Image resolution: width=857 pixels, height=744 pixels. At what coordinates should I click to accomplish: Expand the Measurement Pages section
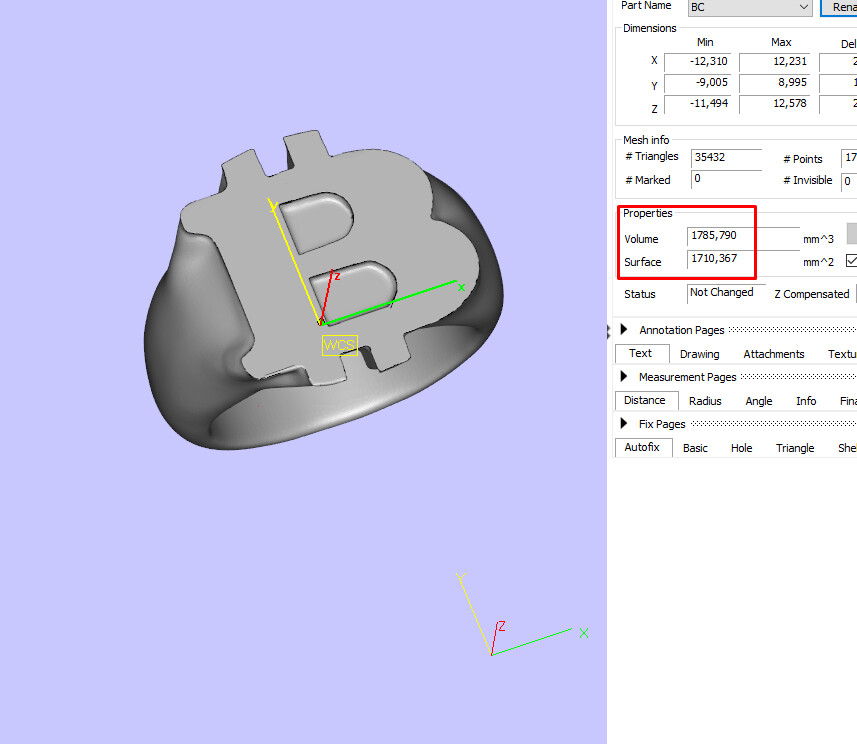coord(624,377)
